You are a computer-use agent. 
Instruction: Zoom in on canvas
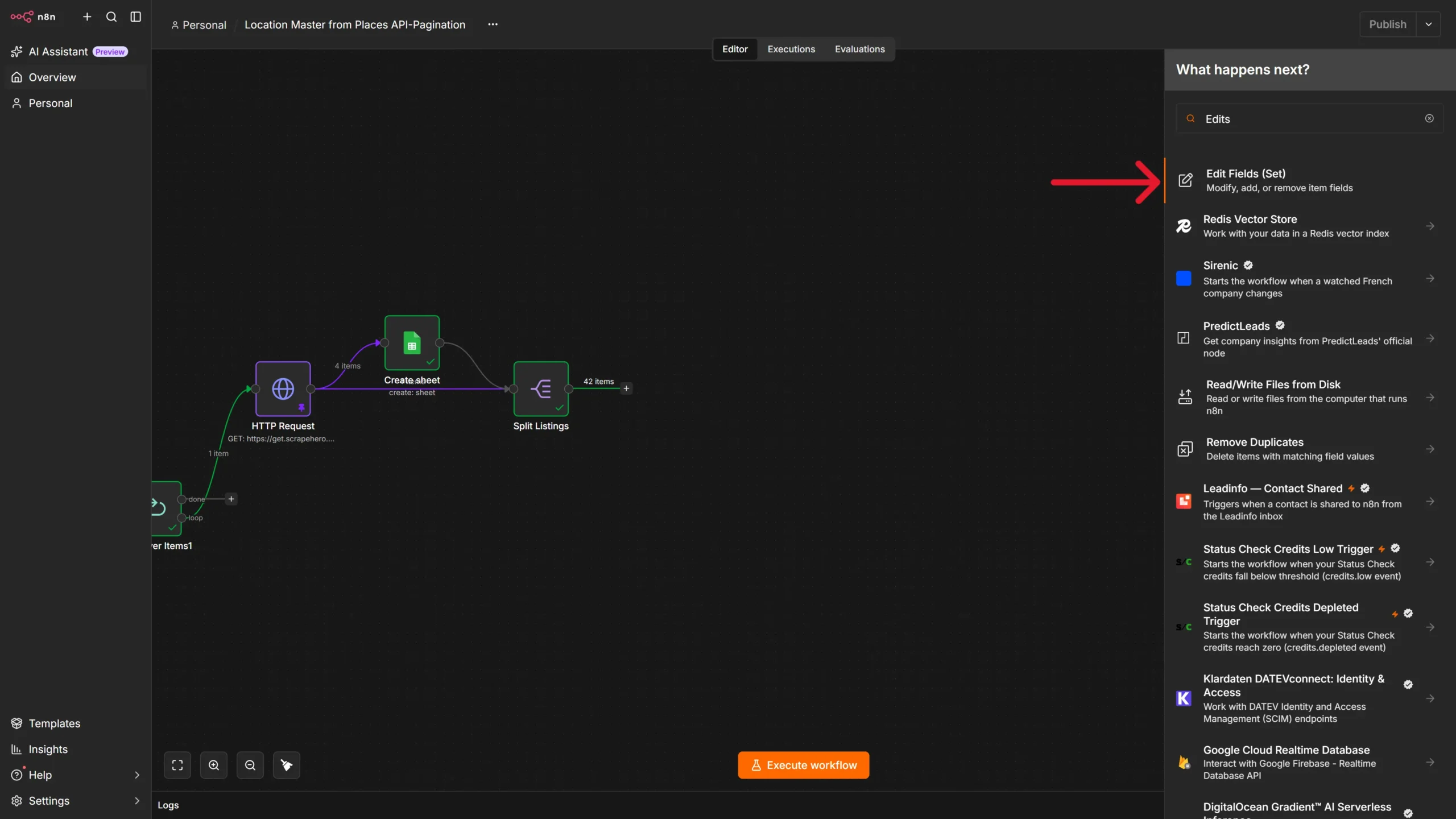[x=214, y=765]
